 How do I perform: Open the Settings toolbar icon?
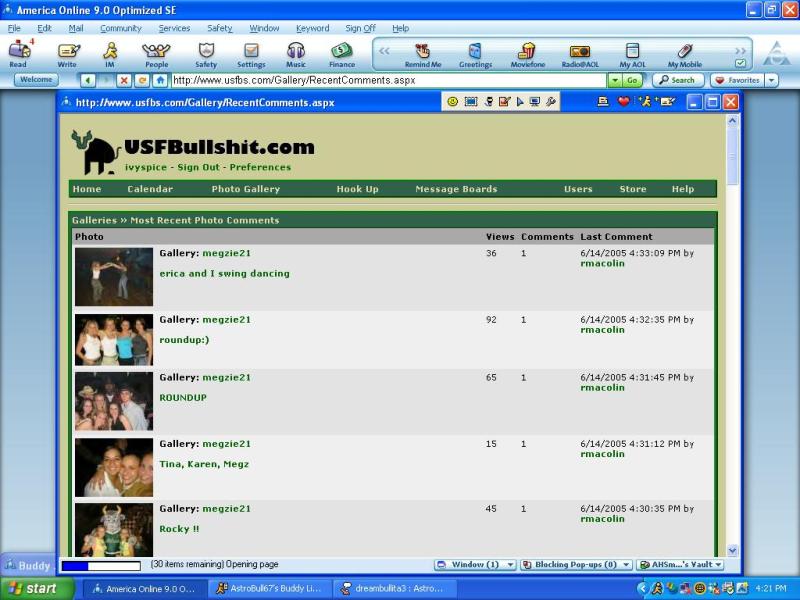251,55
